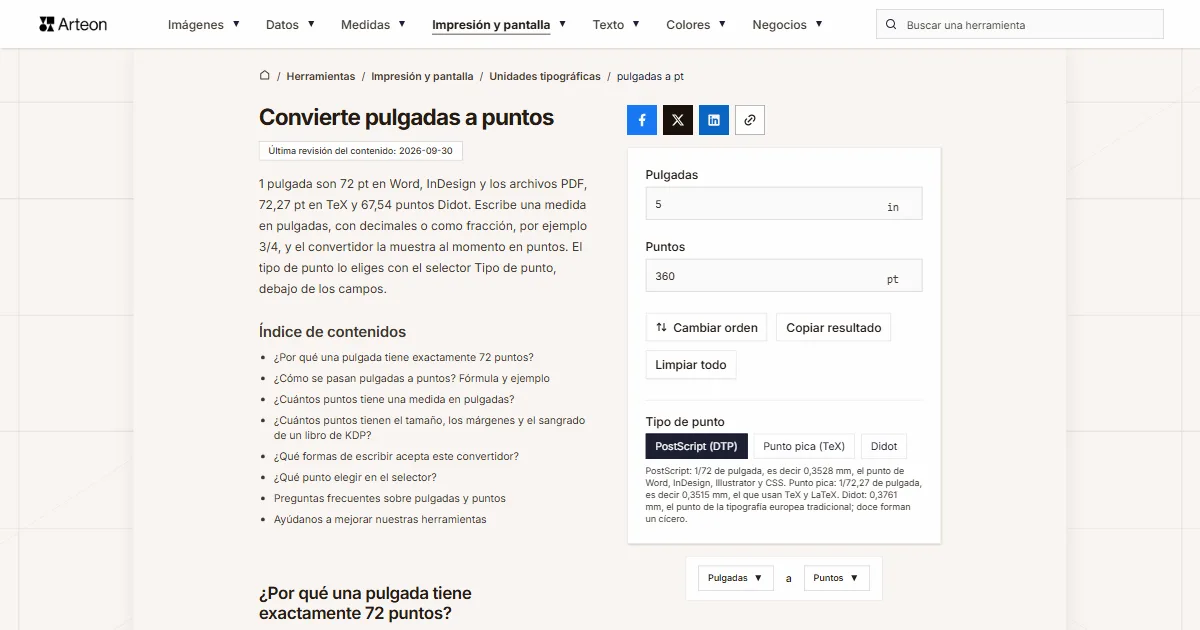Expand the Medidas menu
The height and width of the screenshot is (630, 1200).
click(373, 25)
